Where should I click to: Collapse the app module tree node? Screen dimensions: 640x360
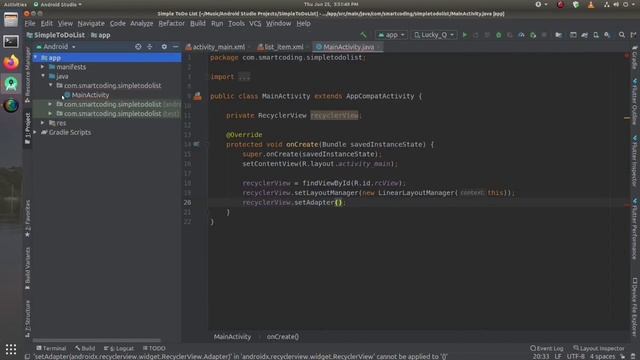36,58
